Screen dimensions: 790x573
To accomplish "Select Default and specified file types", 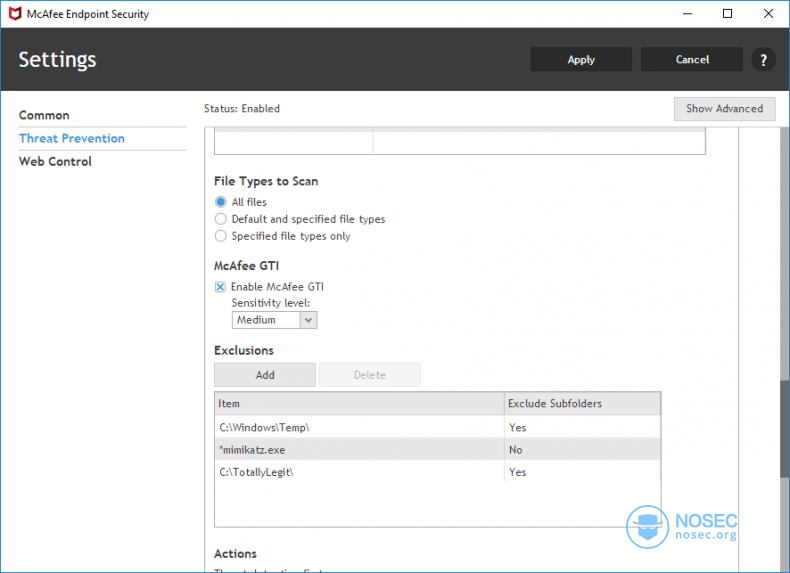I will (x=221, y=219).
